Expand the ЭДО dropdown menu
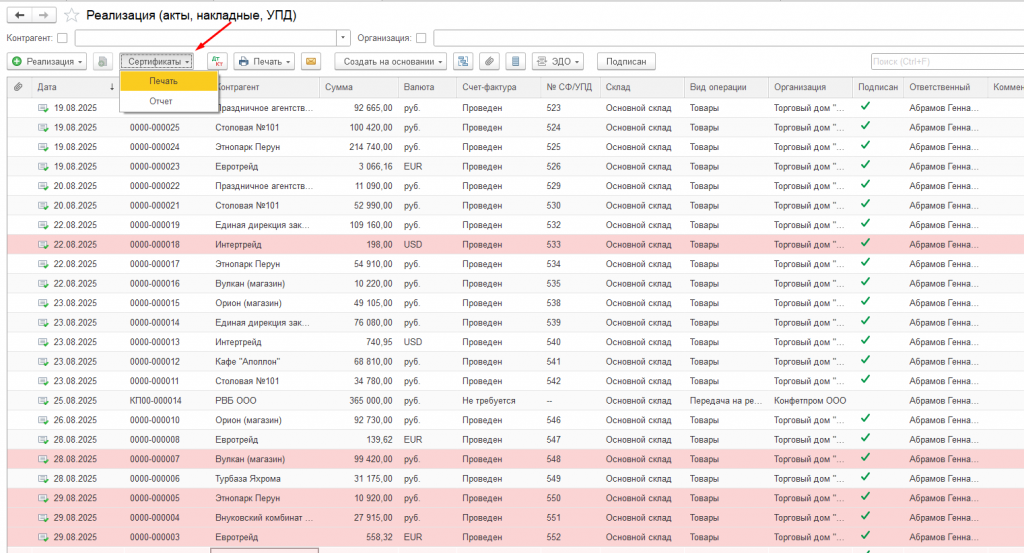 (x=558, y=61)
